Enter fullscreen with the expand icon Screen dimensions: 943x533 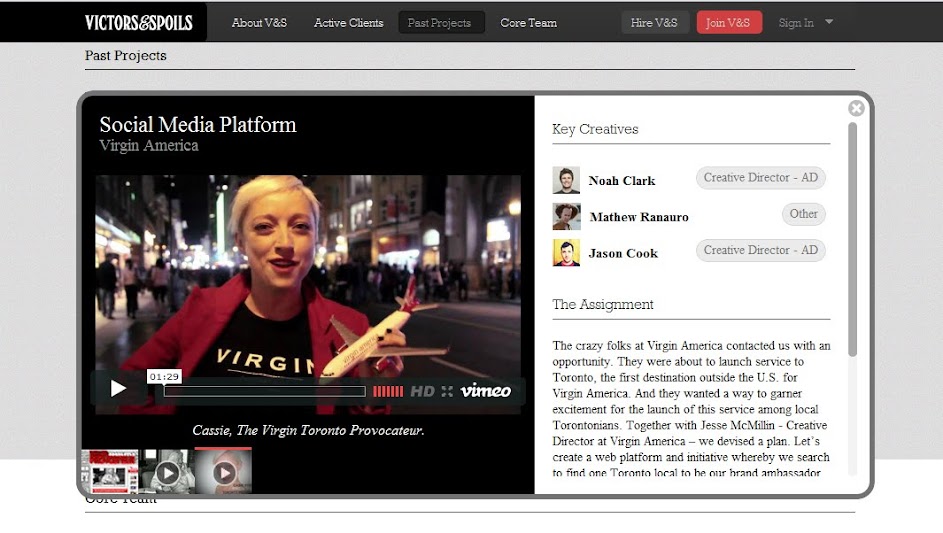pos(447,392)
